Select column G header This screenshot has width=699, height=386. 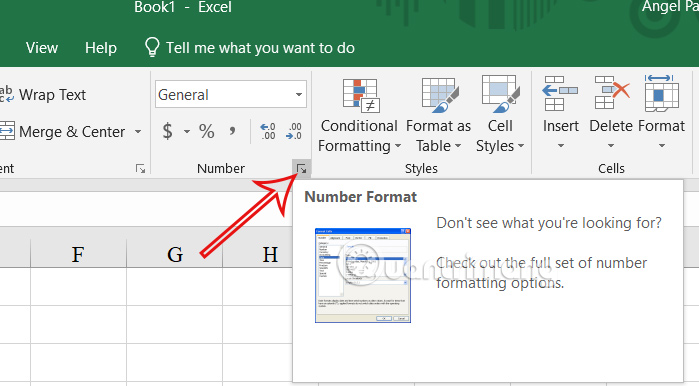pos(175,254)
